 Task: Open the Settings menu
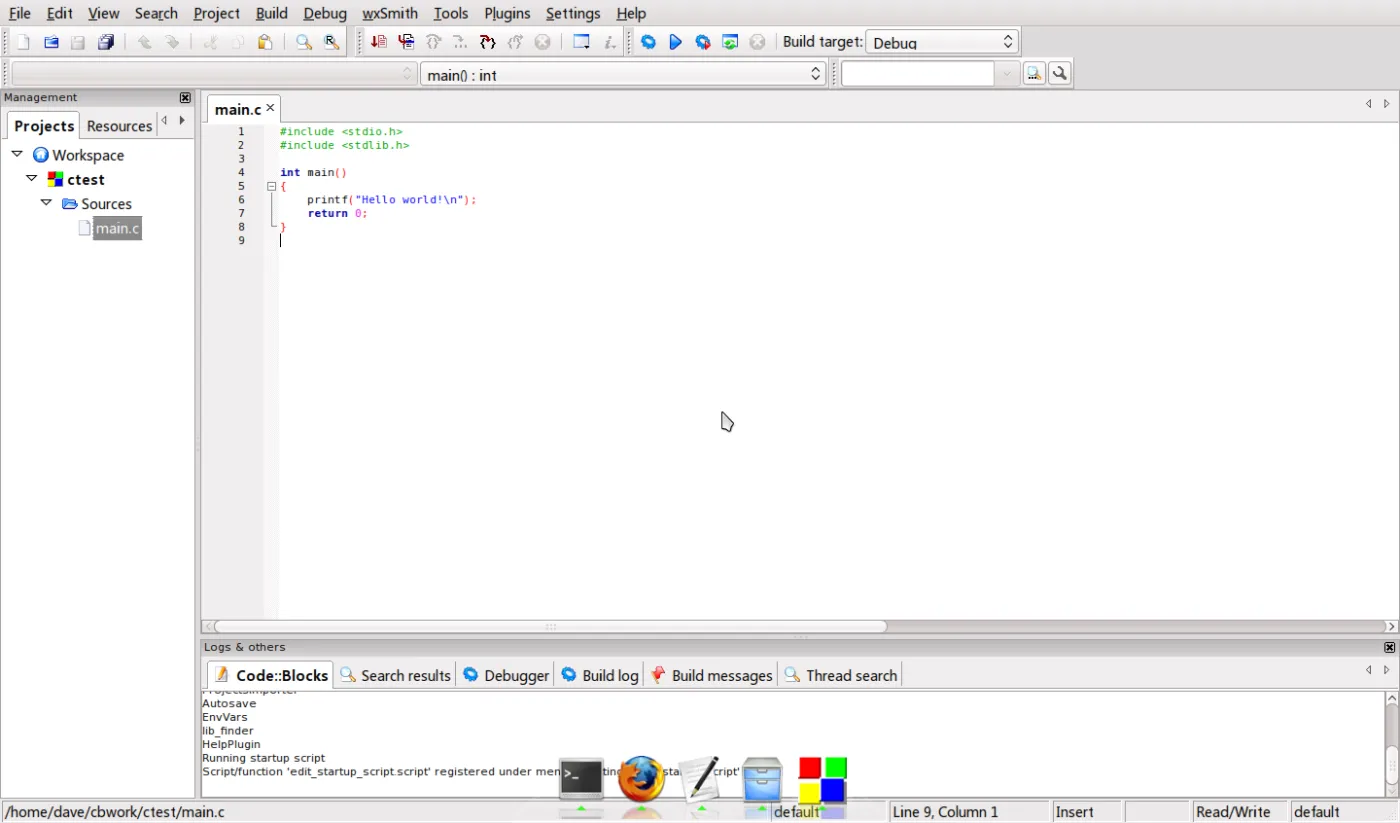pos(573,13)
